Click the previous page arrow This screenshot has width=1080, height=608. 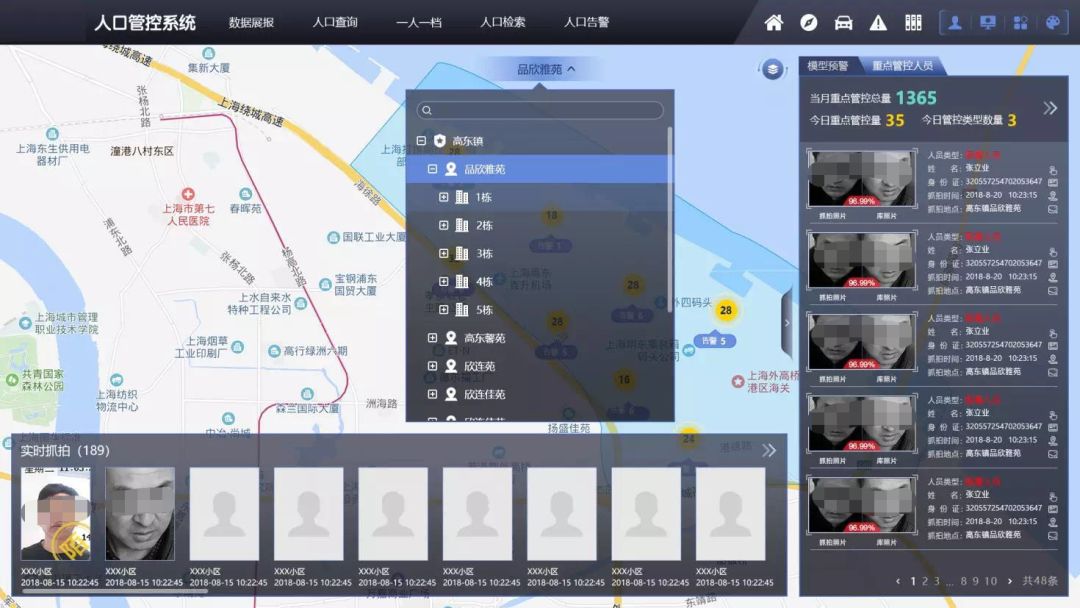[x=898, y=582]
